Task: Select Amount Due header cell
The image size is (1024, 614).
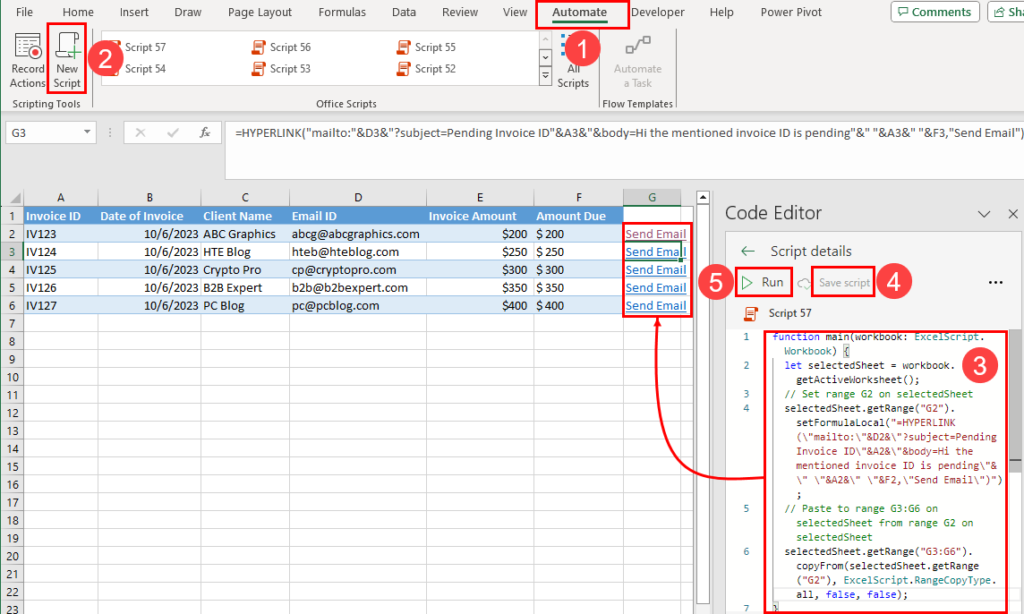Action: 578,216
